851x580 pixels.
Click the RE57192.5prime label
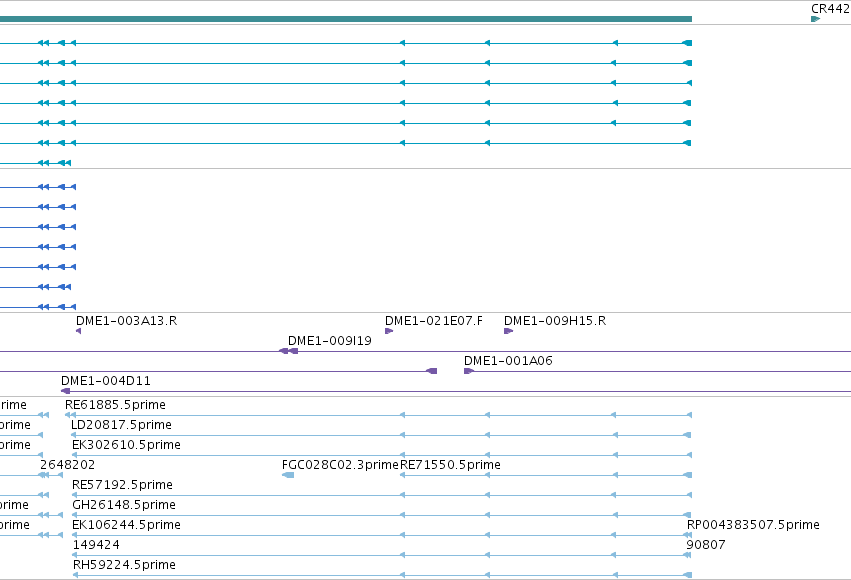pos(122,485)
